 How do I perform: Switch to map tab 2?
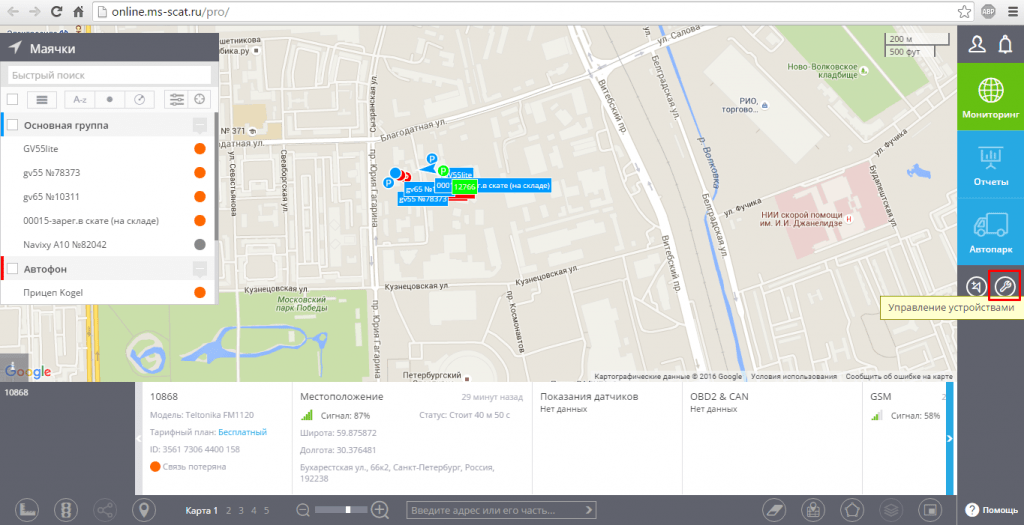(229, 511)
